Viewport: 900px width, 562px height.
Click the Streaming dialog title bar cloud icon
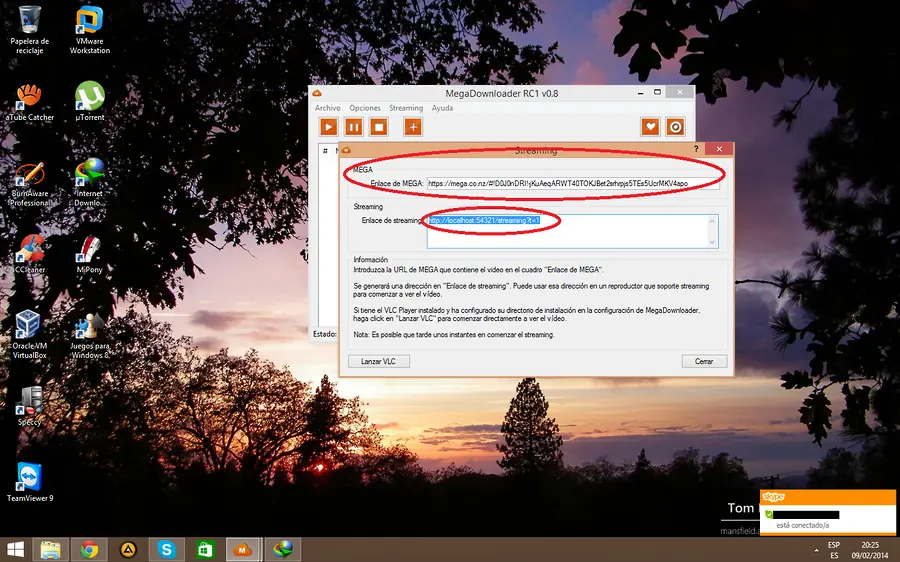tap(346, 150)
